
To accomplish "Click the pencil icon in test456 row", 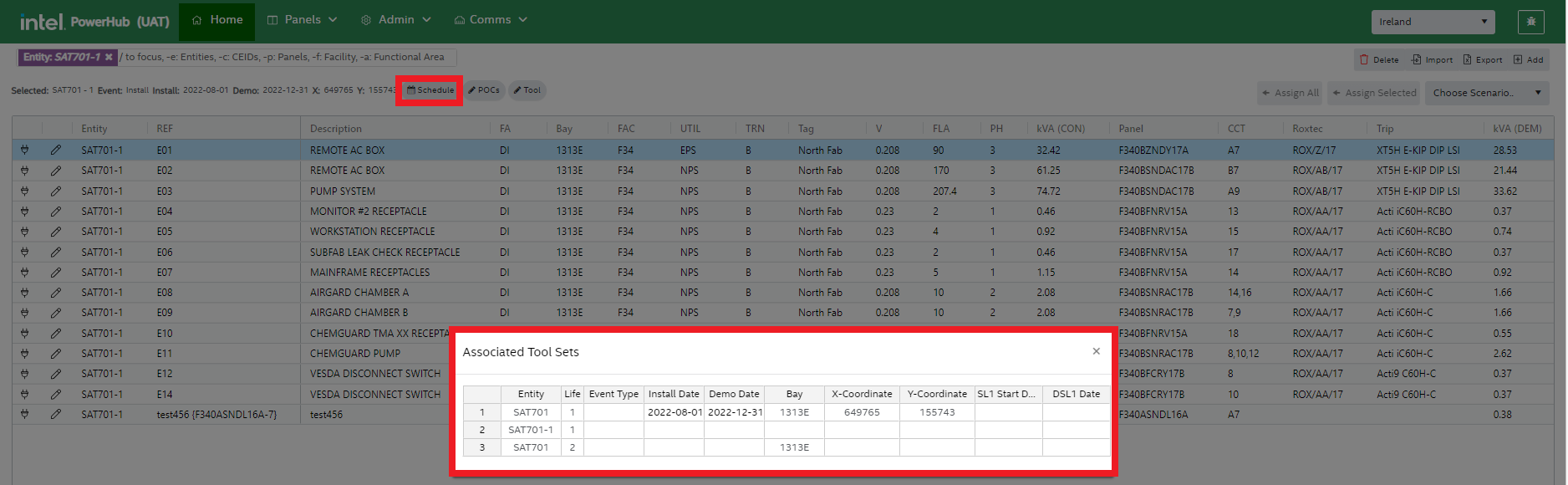I will tap(55, 415).
